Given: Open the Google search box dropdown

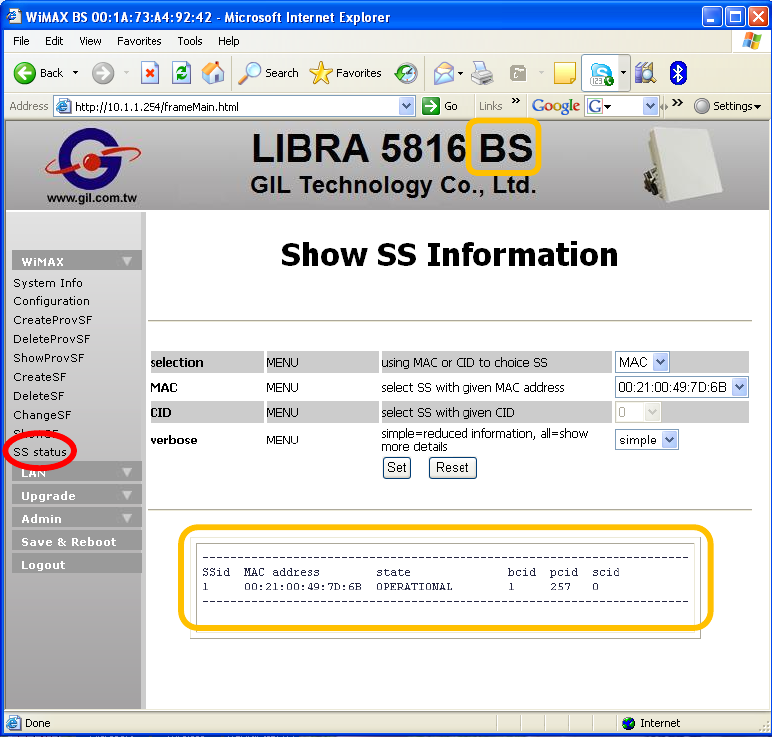Looking at the screenshot, I should [650, 106].
